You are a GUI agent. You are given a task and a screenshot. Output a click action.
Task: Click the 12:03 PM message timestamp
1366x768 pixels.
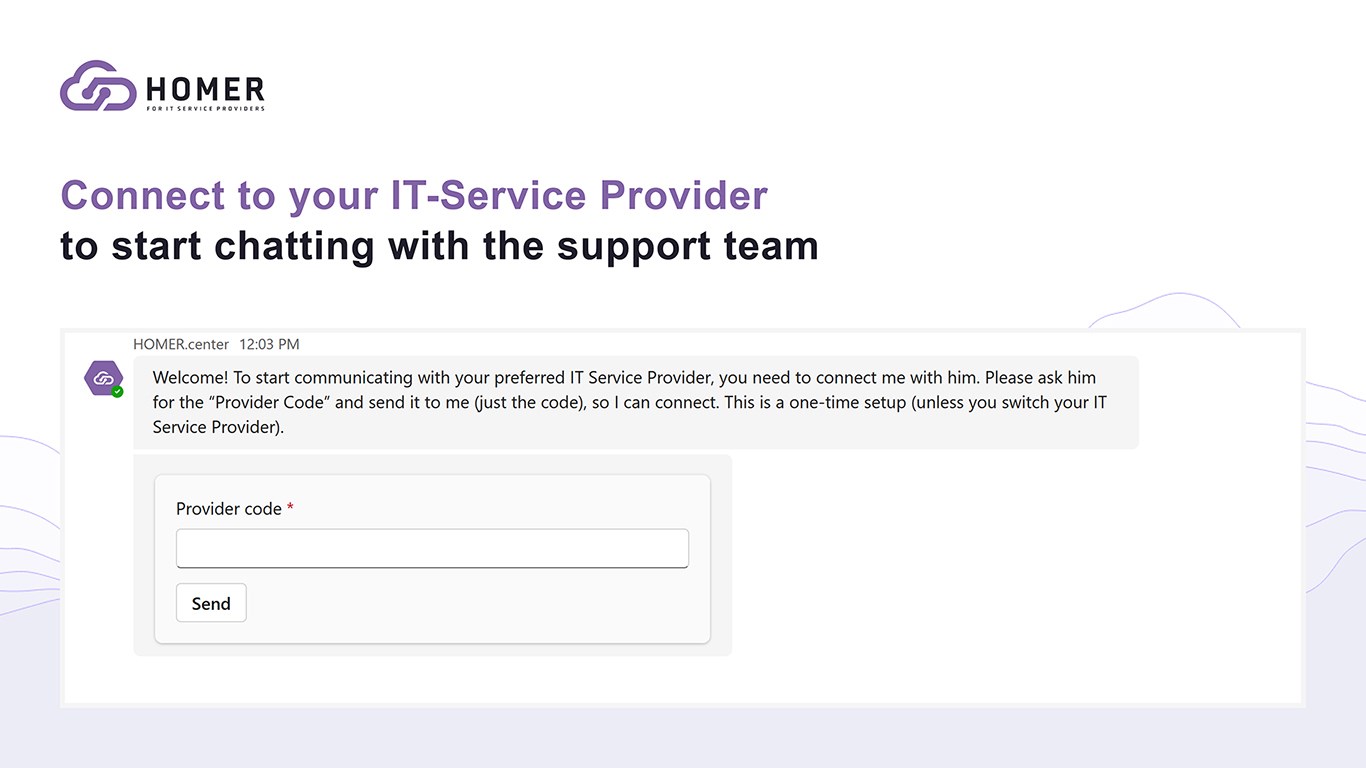click(x=269, y=344)
